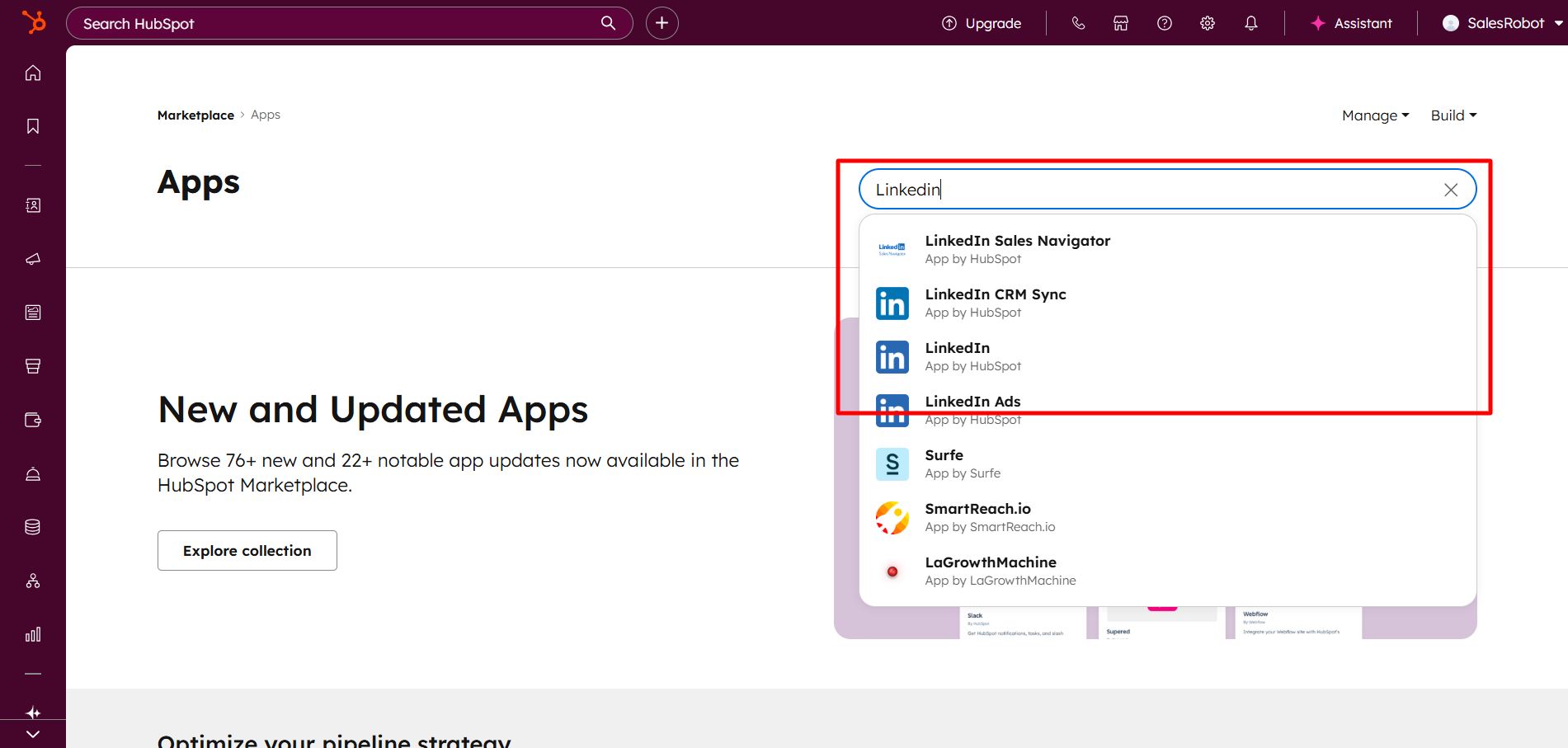
Task: Open the Automations bell icon in sidebar
Action: pos(33,473)
